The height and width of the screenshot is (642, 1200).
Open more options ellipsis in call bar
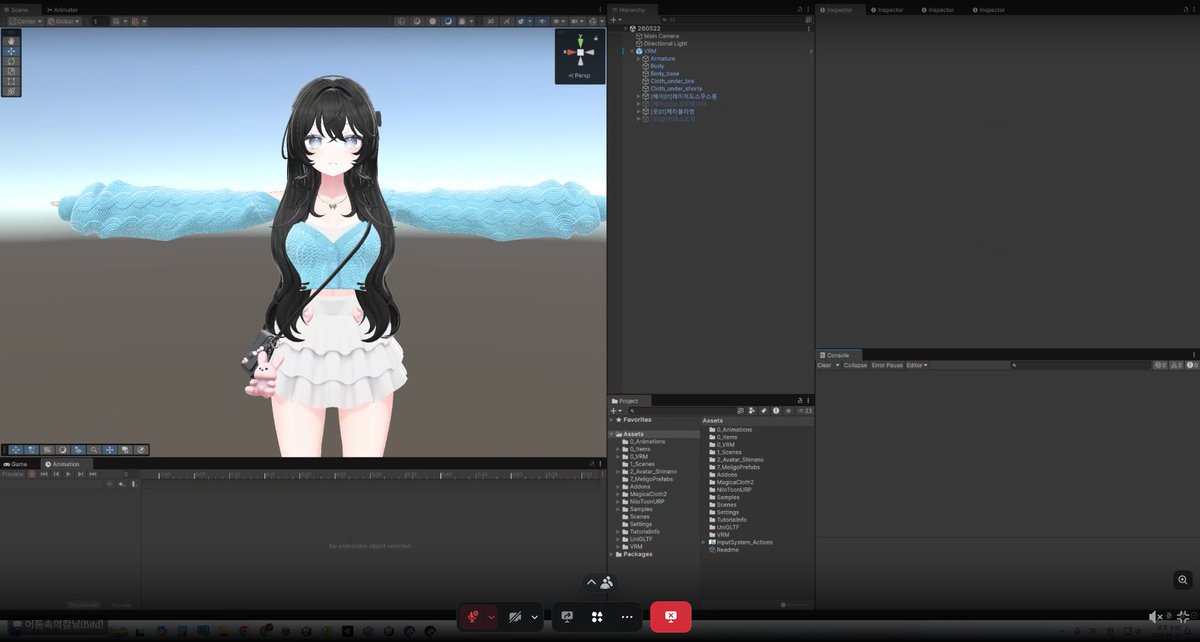point(627,617)
